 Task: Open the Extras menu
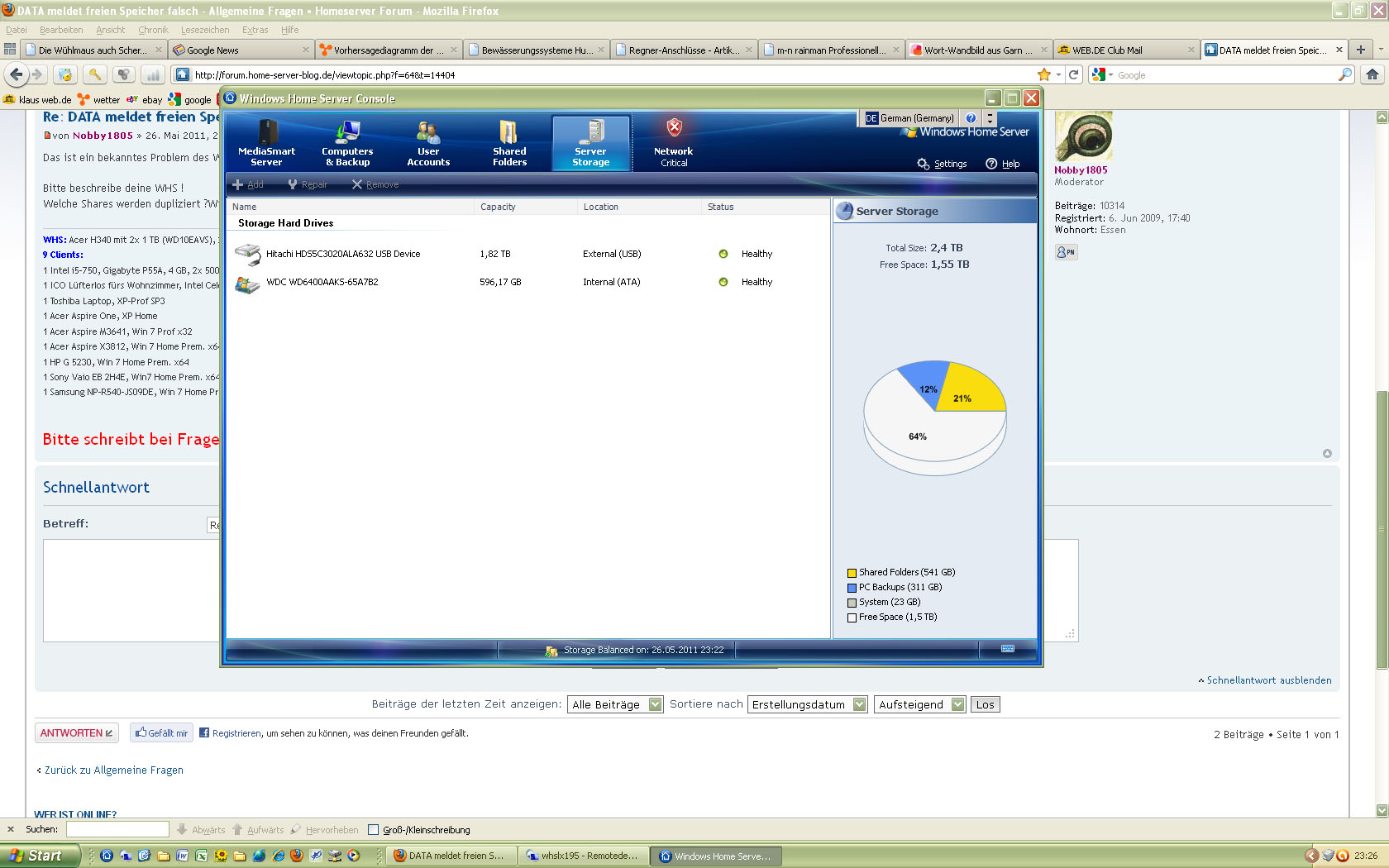pyautogui.click(x=255, y=30)
